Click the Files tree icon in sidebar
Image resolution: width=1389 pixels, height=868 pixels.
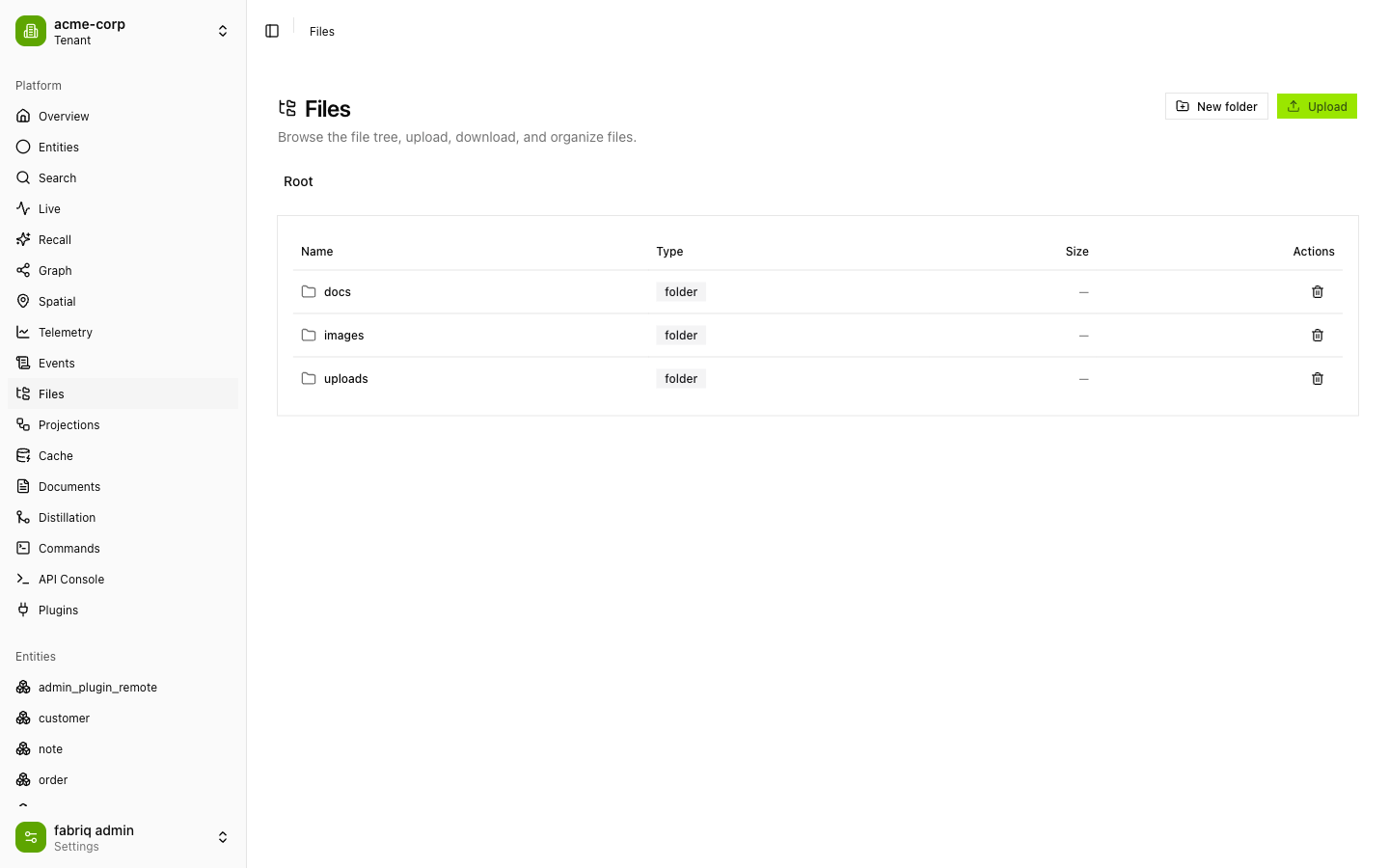23,393
